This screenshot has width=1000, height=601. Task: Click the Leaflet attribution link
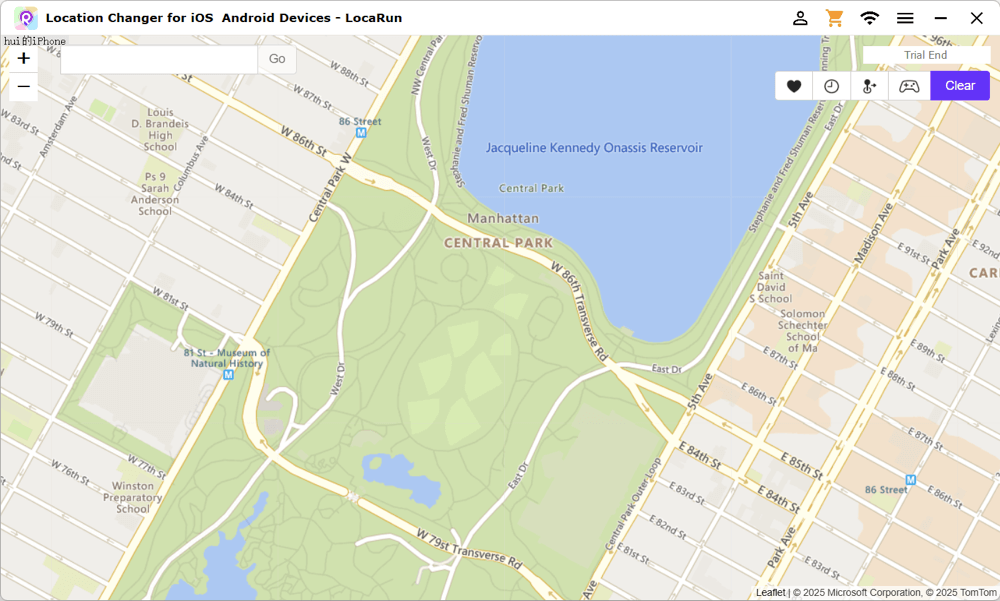pos(770,592)
